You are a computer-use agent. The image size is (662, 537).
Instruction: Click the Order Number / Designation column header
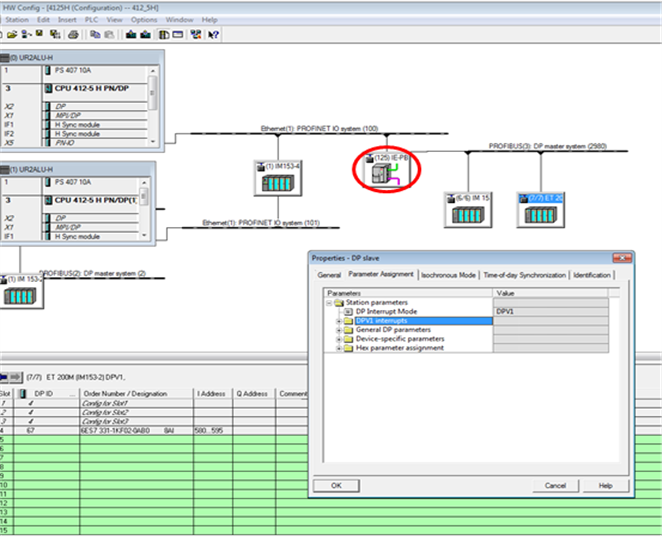136,393
